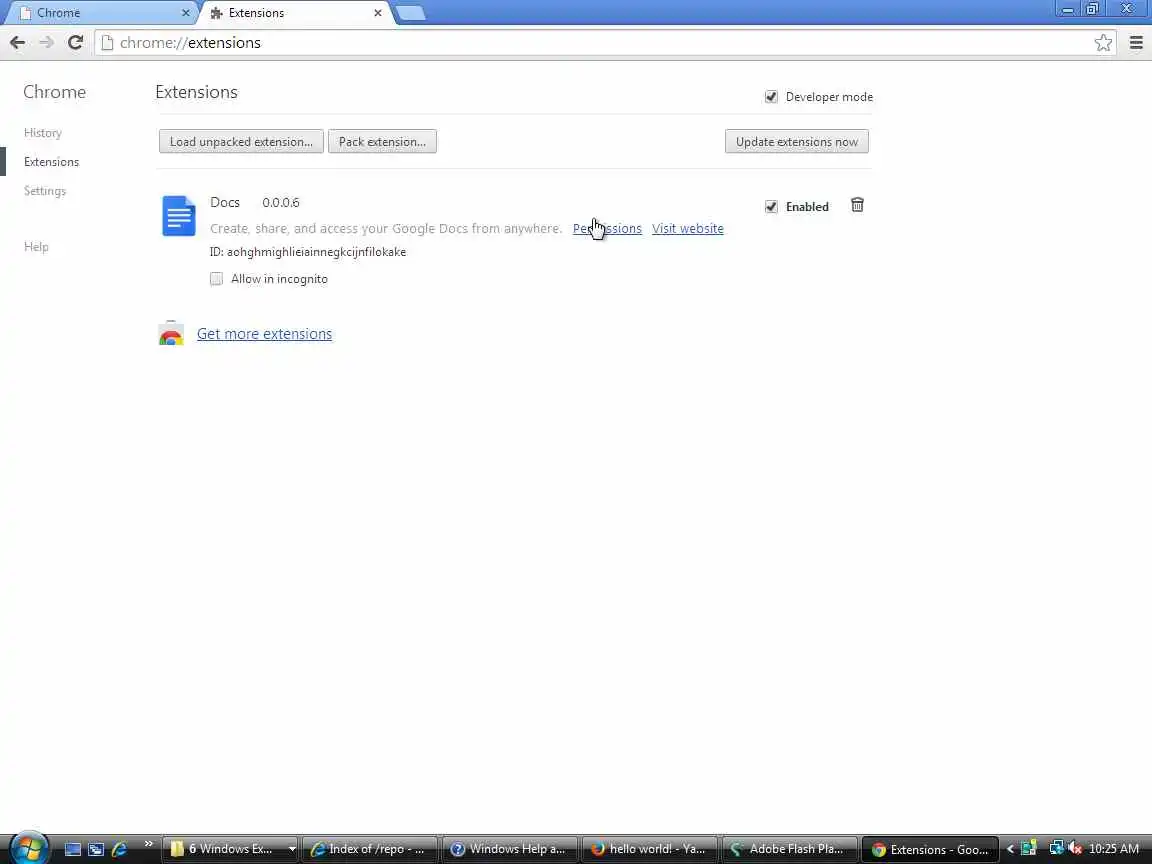This screenshot has width=1152, height=864.
Task: Click the page icon in the address bar
Action: (107, 43)
